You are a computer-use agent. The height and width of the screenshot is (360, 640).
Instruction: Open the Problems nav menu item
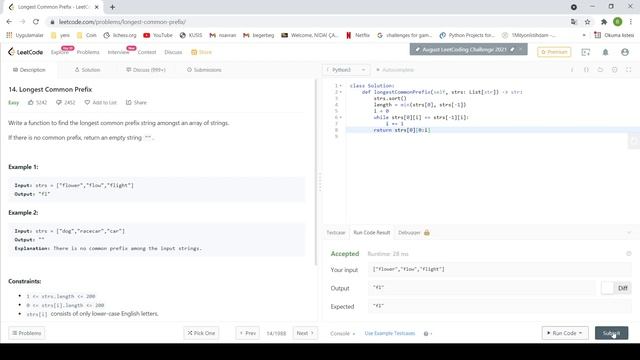tap(88, 52)
